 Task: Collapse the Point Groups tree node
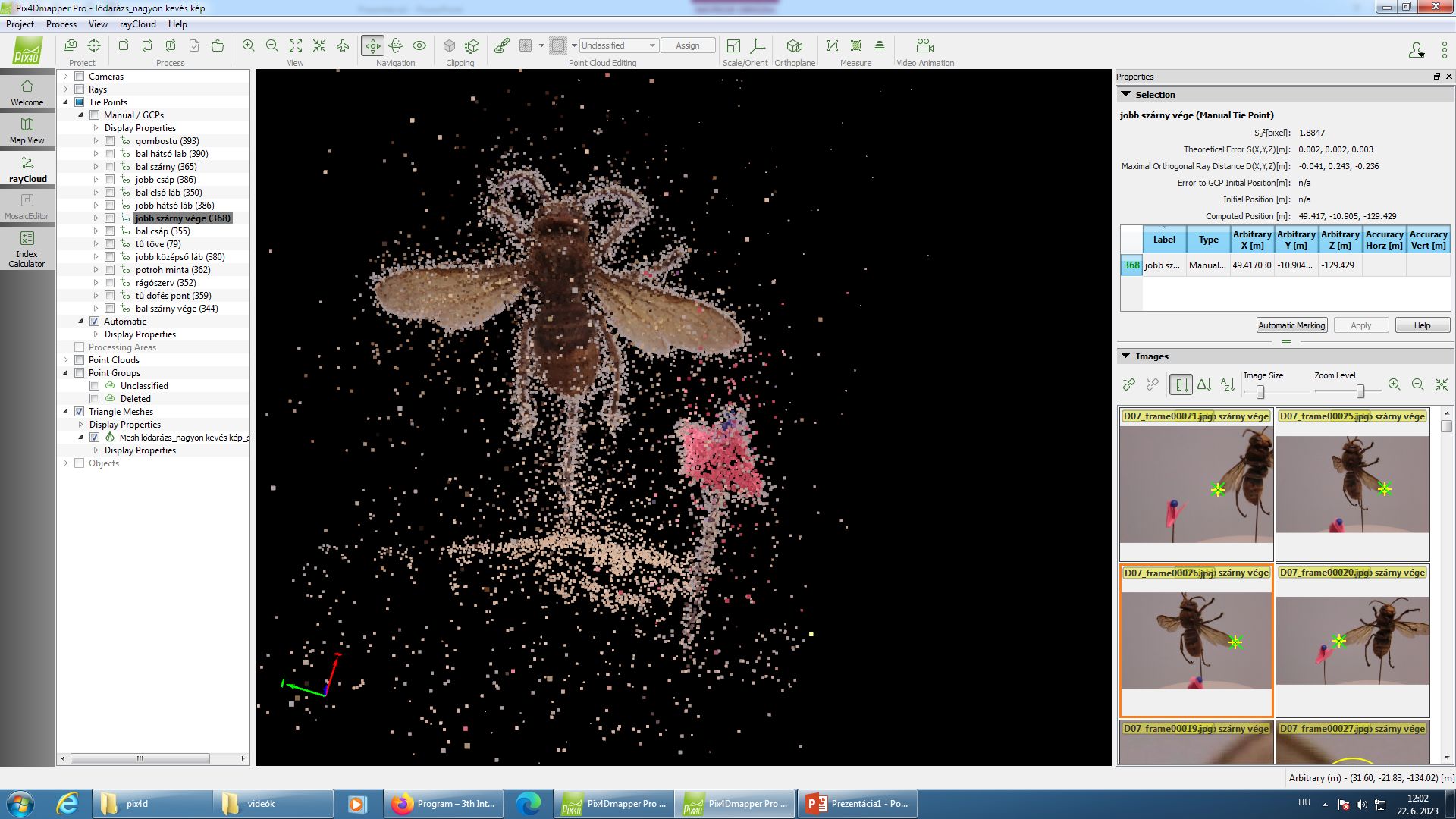65,373
